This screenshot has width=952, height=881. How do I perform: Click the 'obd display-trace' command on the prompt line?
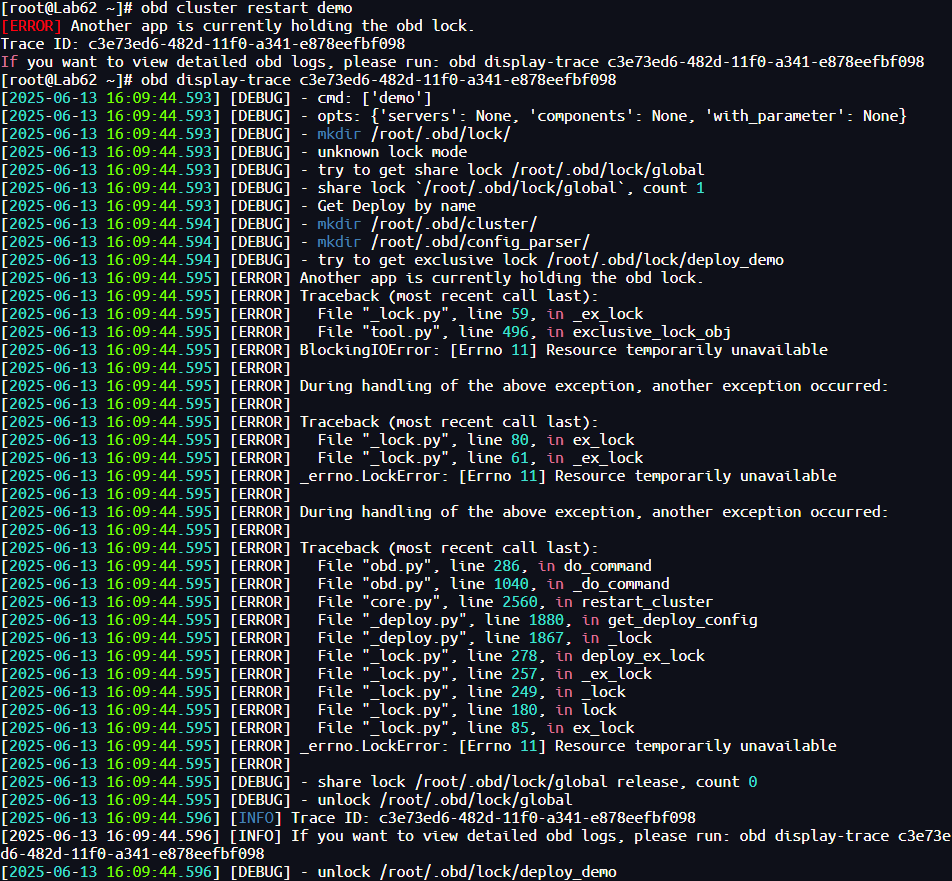coord(378,80)
